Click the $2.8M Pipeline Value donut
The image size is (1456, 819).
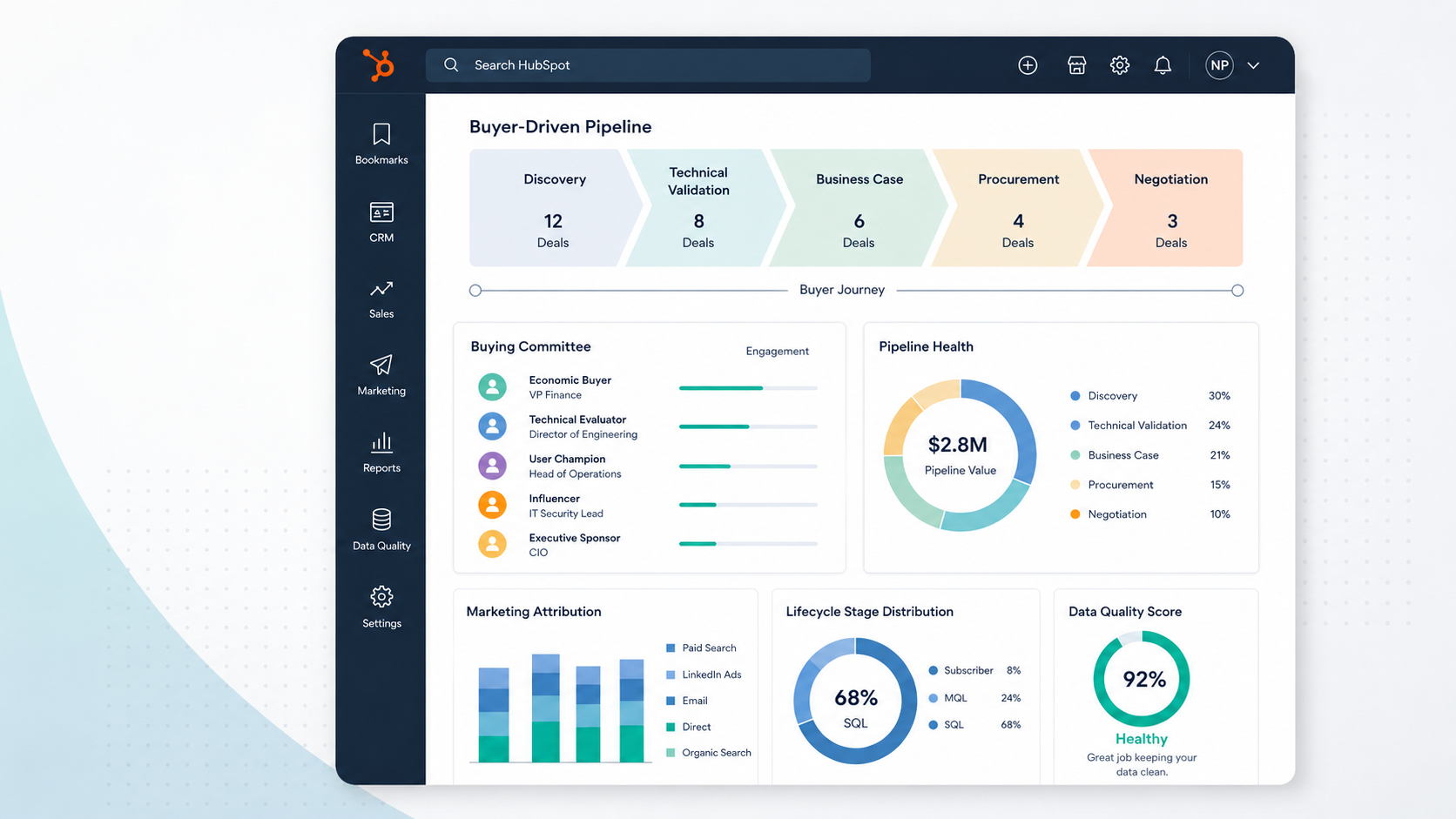(960, 455)
